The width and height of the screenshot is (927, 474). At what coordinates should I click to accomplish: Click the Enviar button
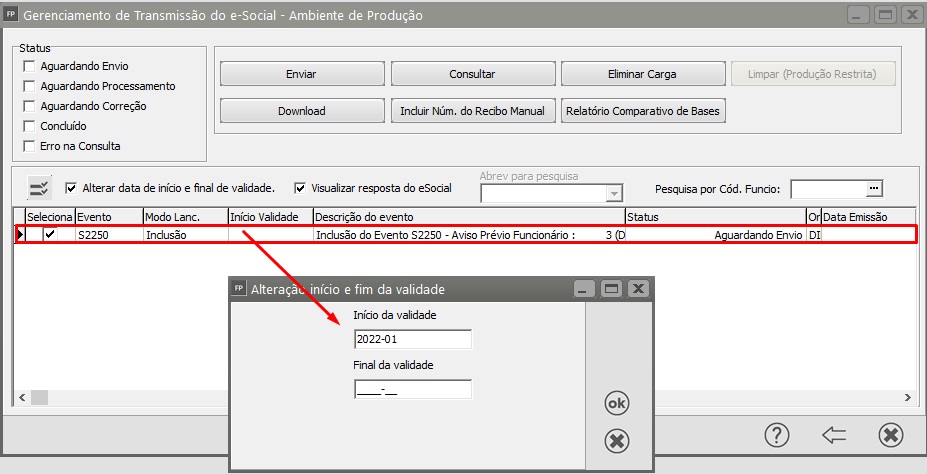[x=302, y=74]
